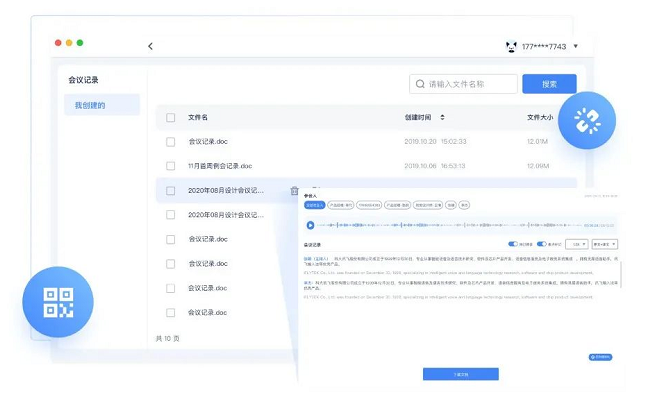Screen dimensions: 669x399
Task: Click the round broken-link icon badge
Action: (x=587, y=120)
